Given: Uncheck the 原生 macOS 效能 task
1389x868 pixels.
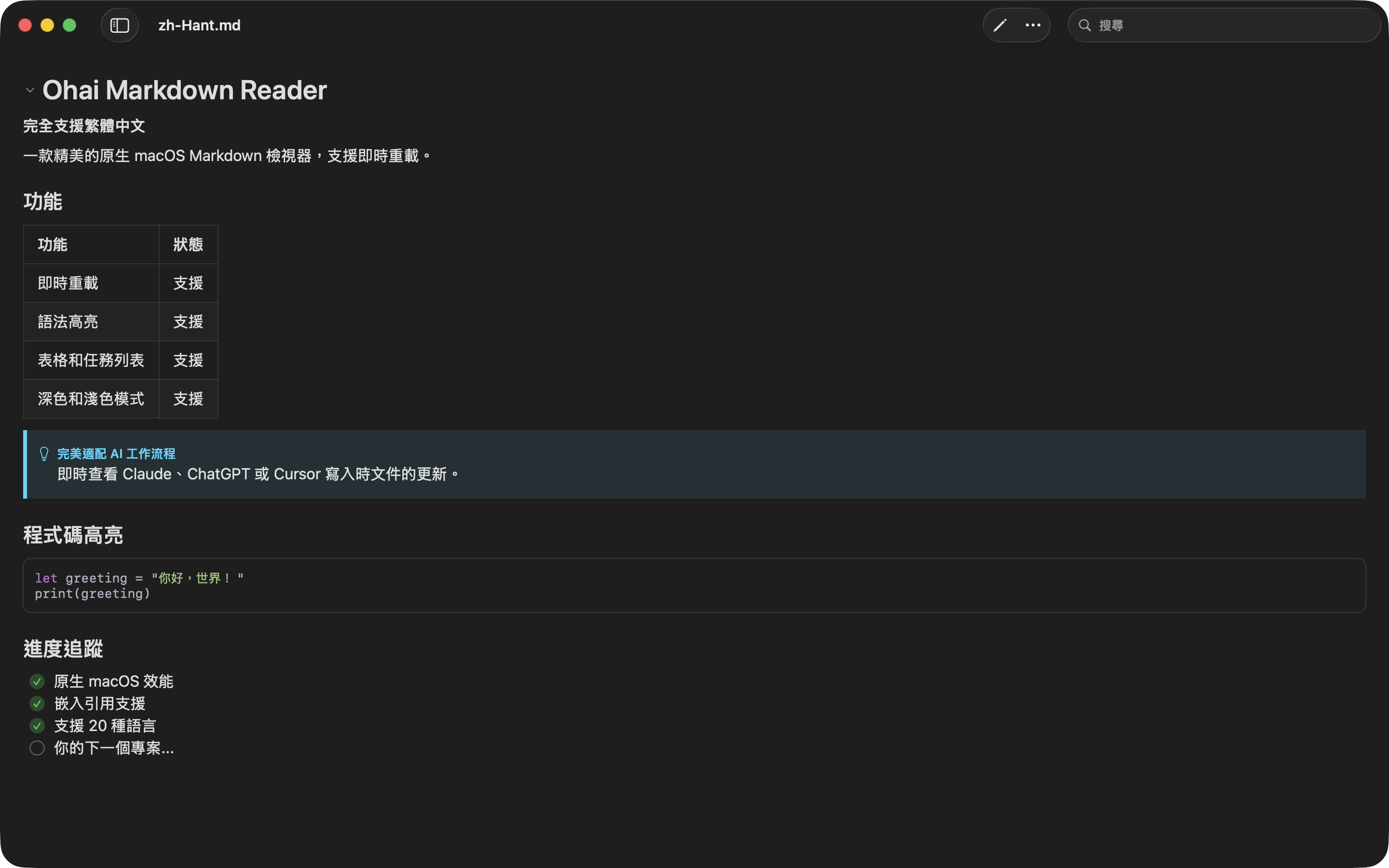Looking at the screenshot, I should (x=37, y=681).
